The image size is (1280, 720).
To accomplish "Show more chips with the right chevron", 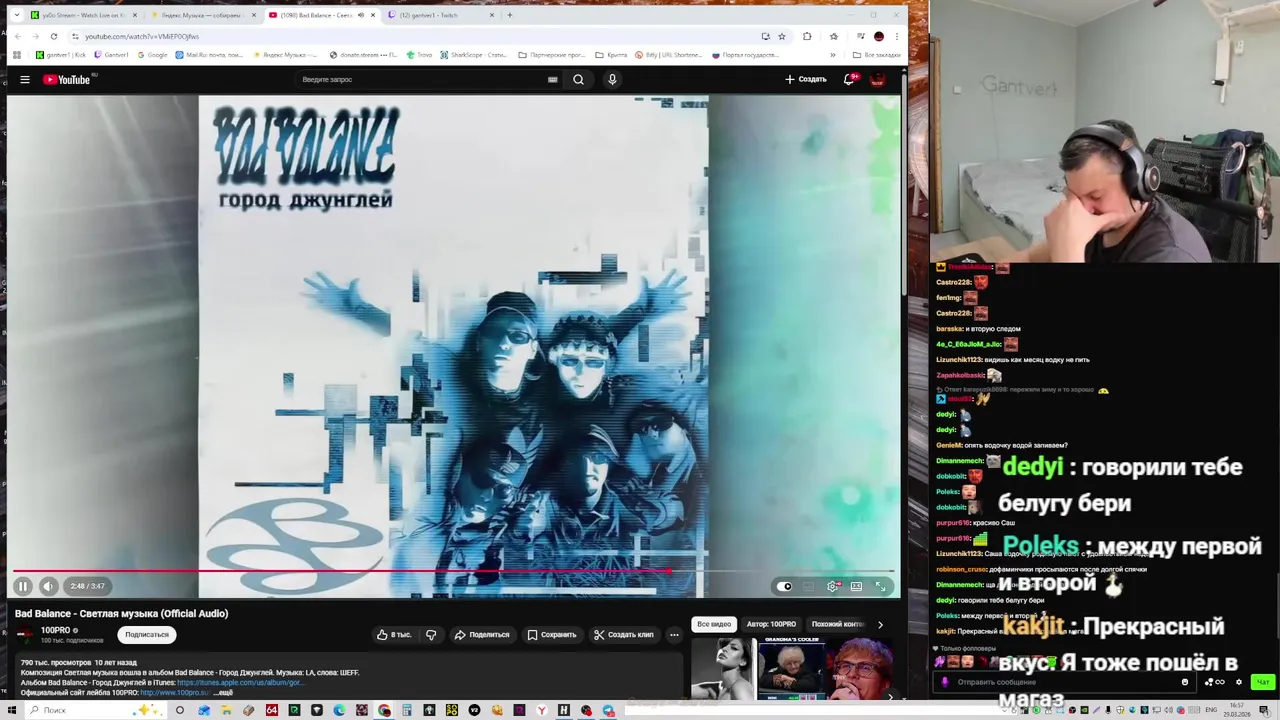I will tap(880, 624).
